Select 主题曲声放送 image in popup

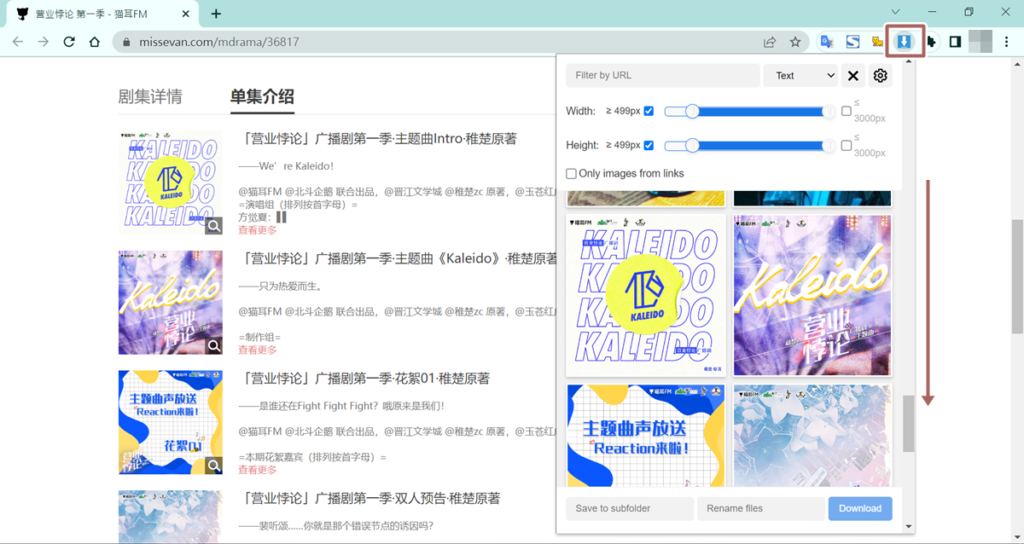coord(645,436)
